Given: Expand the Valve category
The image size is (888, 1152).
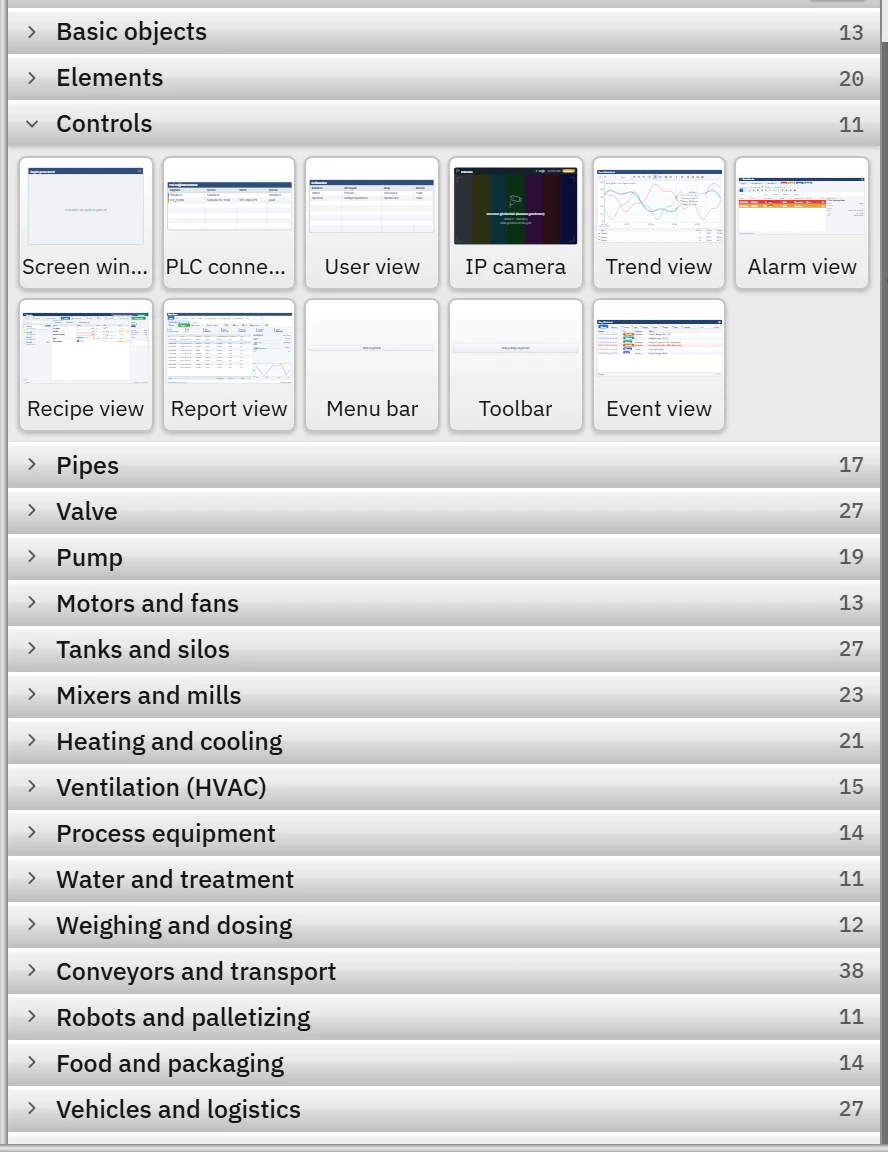Looking at the screenshot, I should pos(444,511).
